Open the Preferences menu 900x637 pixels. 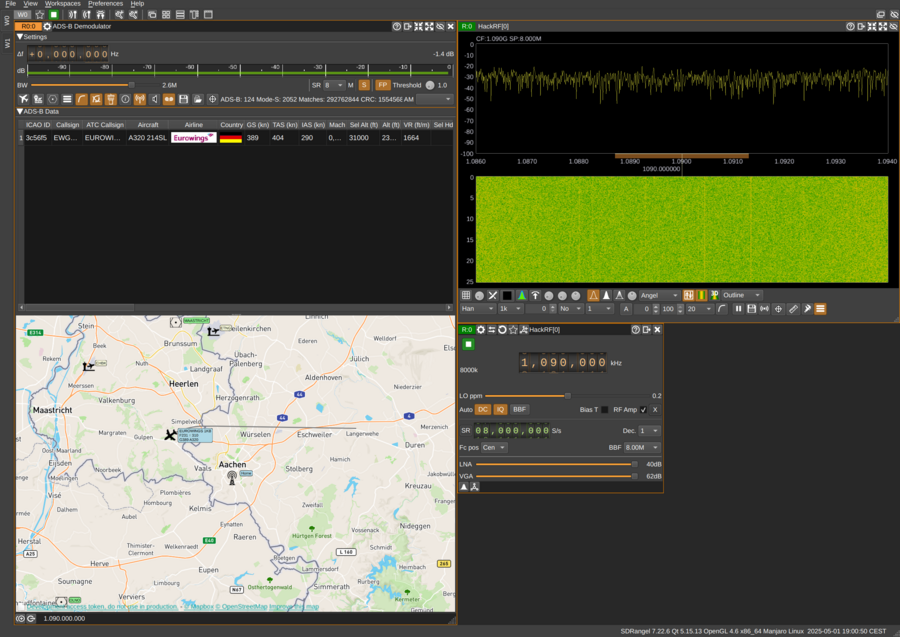tap(105, 3)
